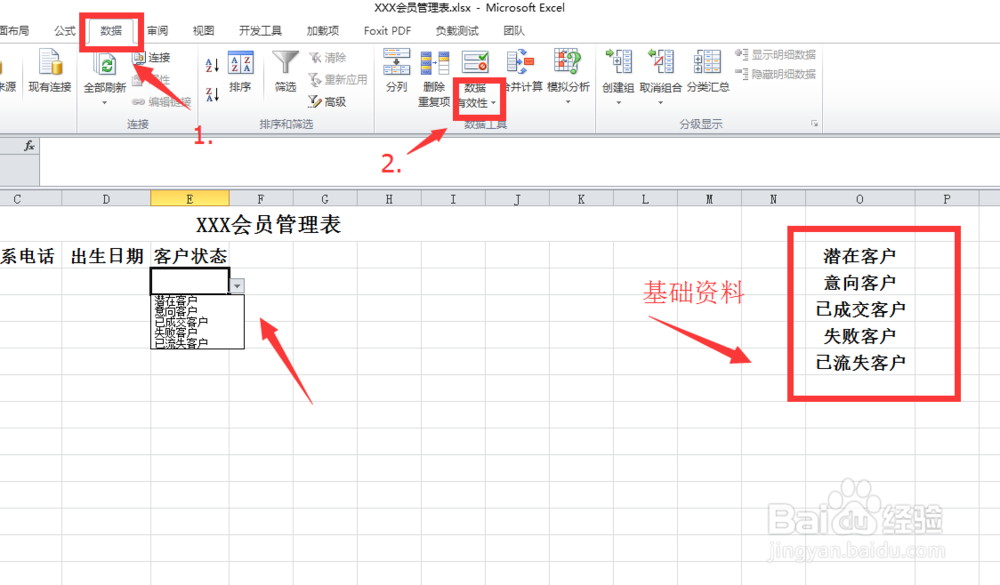Select the 筛选 Filter icon
Viewport: 1000px width, 585px height.
[285, 68]
